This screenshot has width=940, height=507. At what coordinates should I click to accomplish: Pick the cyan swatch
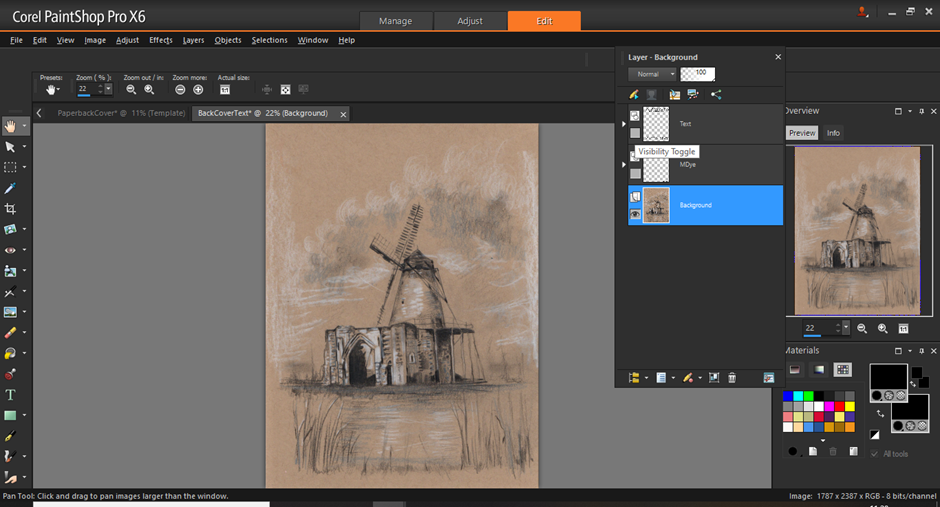798,396
